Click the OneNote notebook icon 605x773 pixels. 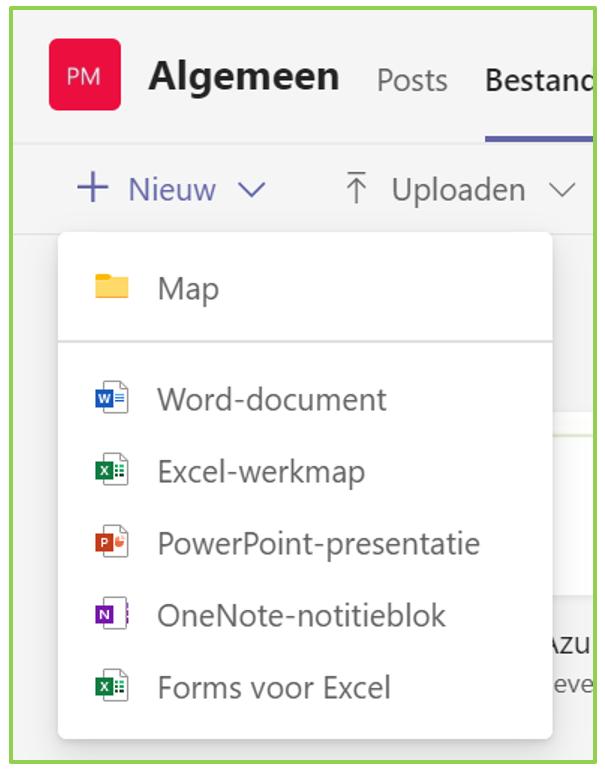[112, 613]
